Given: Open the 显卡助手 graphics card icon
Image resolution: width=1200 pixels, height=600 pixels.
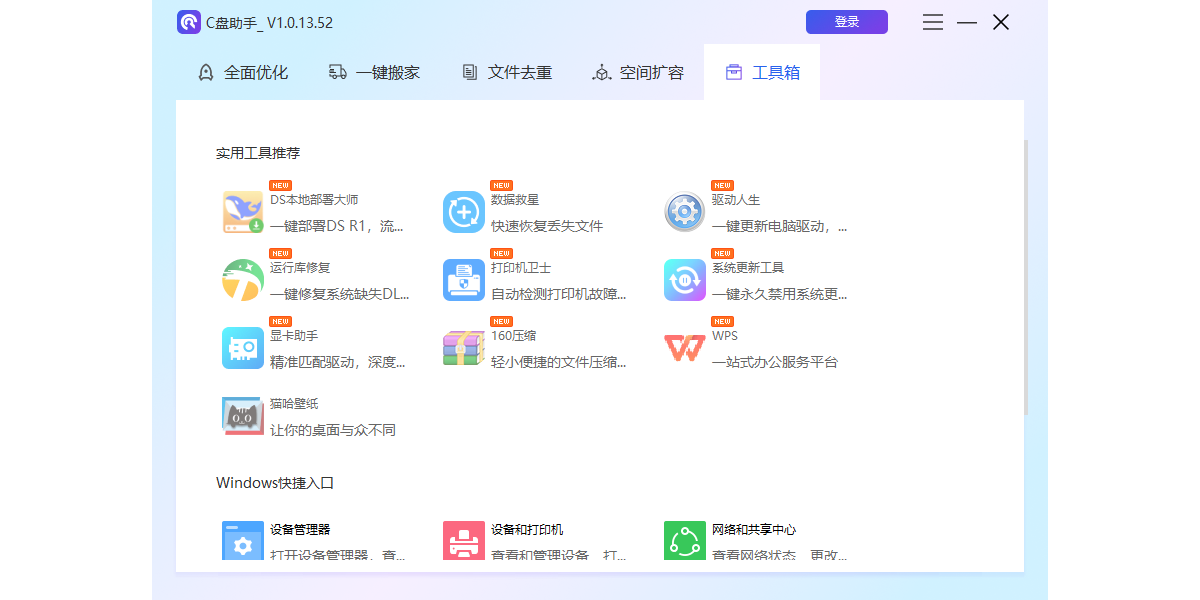Looking at the screenshot, I should coord(242,348).
